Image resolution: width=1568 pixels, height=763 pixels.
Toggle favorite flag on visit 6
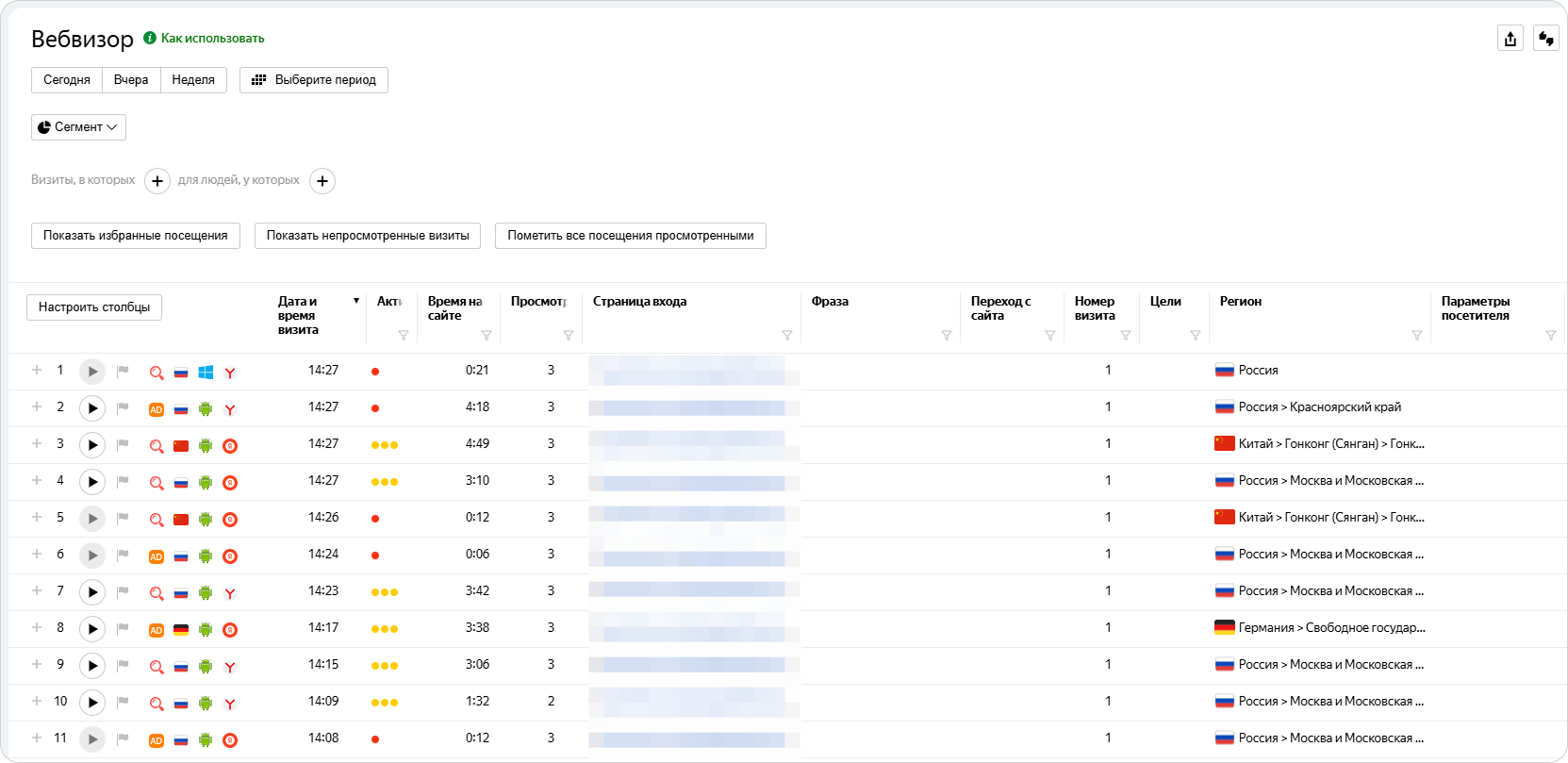[x=123, y=556]
